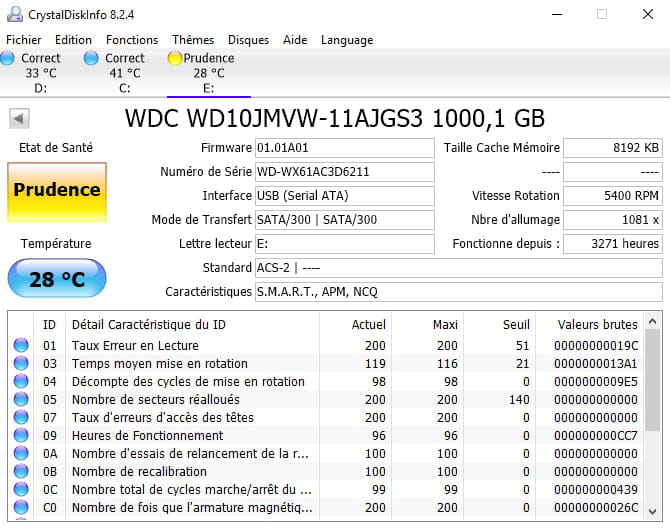
Task: Click the serial number field WD-WX61AC3D6211
Action: (345, 172)
